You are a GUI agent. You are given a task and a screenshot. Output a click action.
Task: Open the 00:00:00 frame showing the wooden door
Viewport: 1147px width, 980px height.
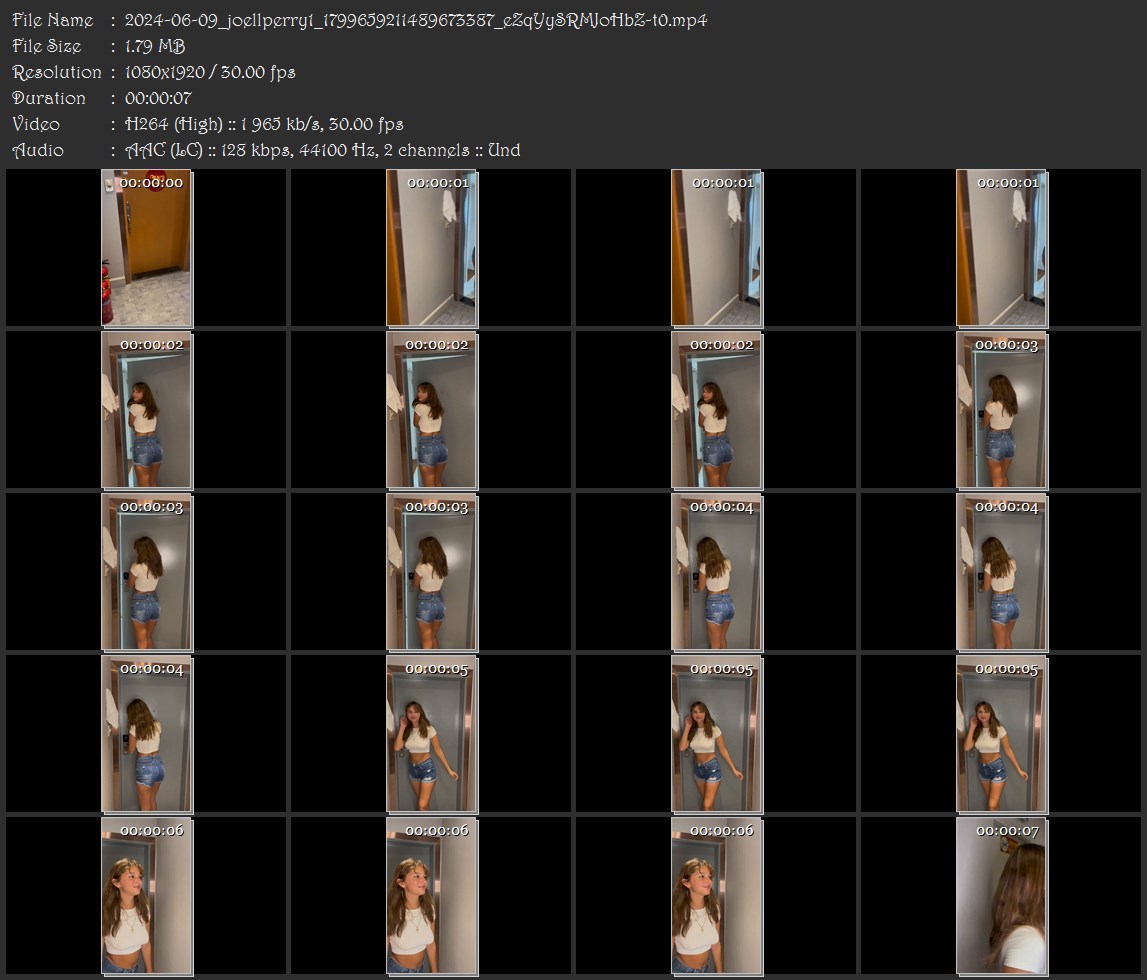click(146, 248)
